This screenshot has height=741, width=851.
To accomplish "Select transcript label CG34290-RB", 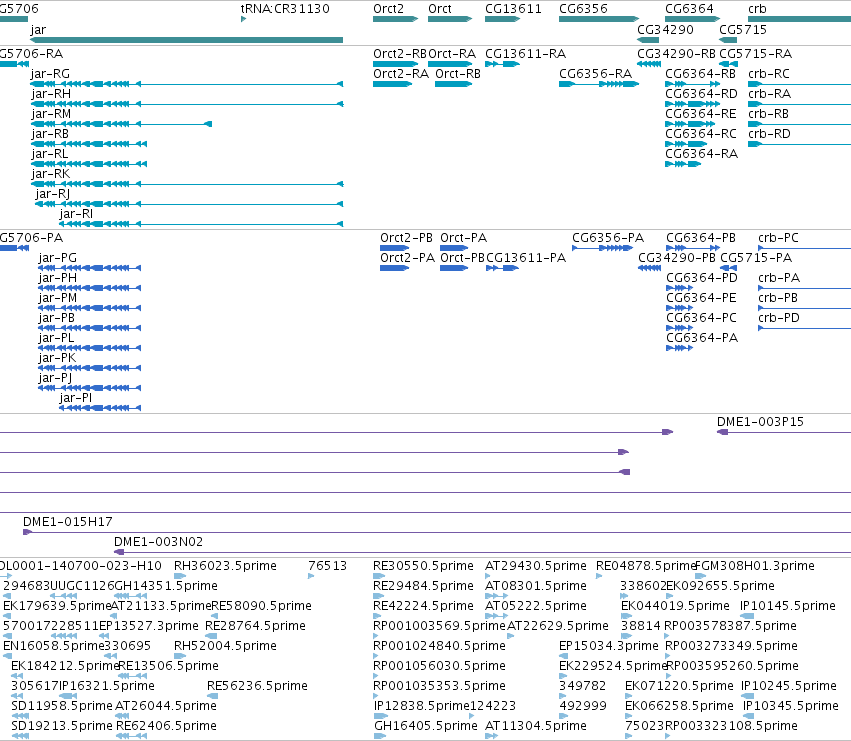I will point(676,54).
